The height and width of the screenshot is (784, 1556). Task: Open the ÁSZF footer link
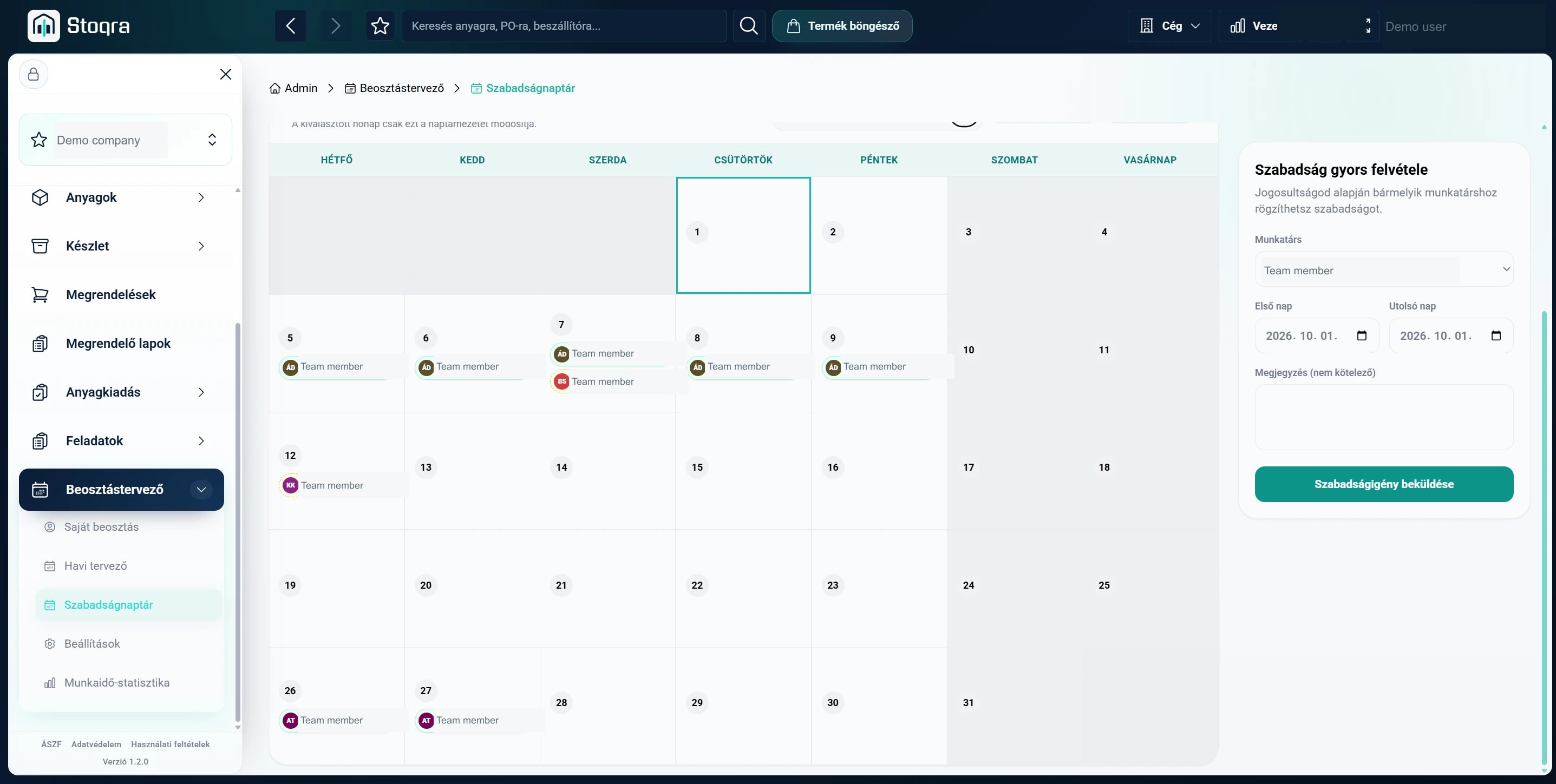51,744
